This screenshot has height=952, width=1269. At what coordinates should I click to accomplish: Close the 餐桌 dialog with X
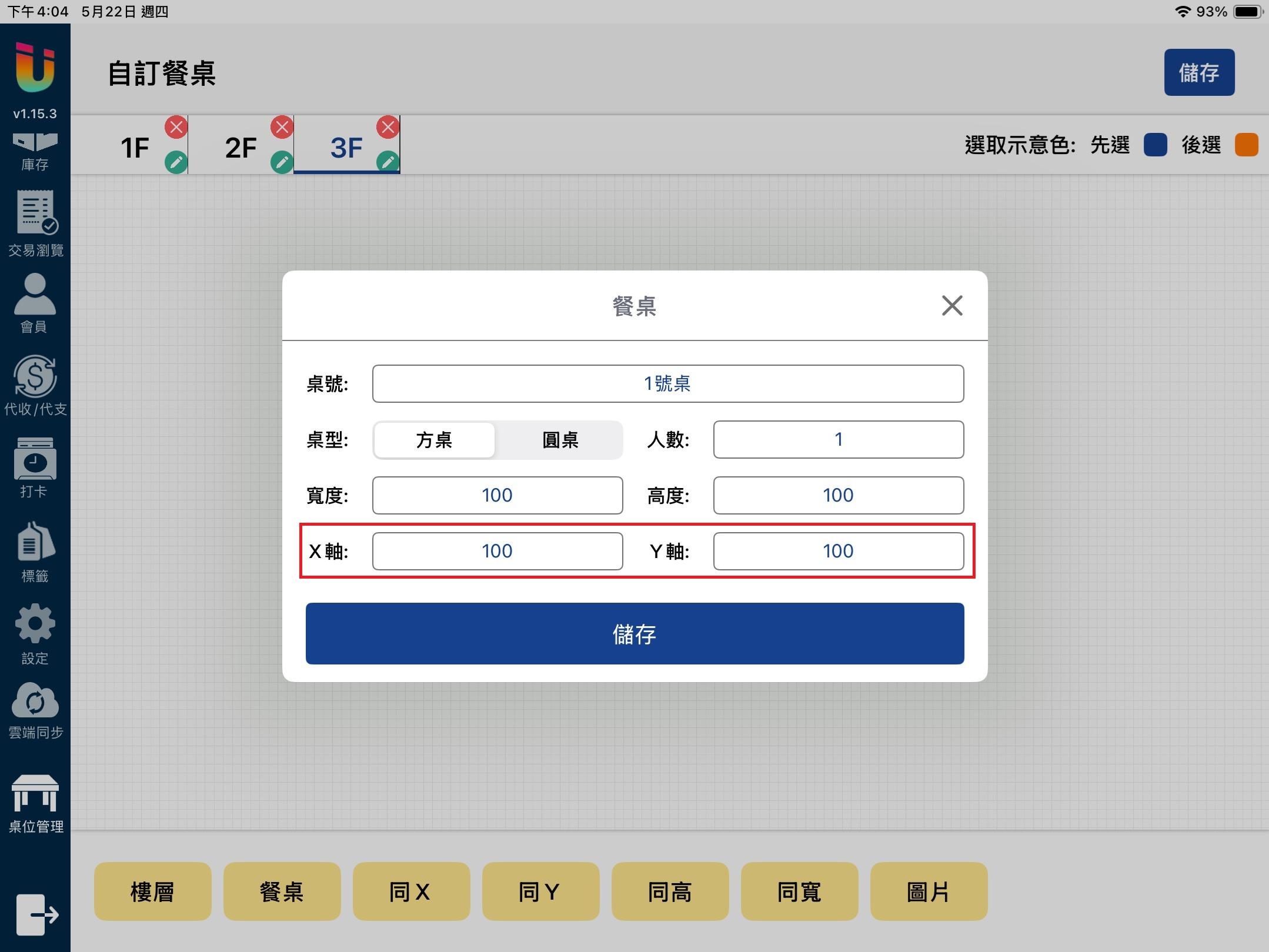[951, 306]
